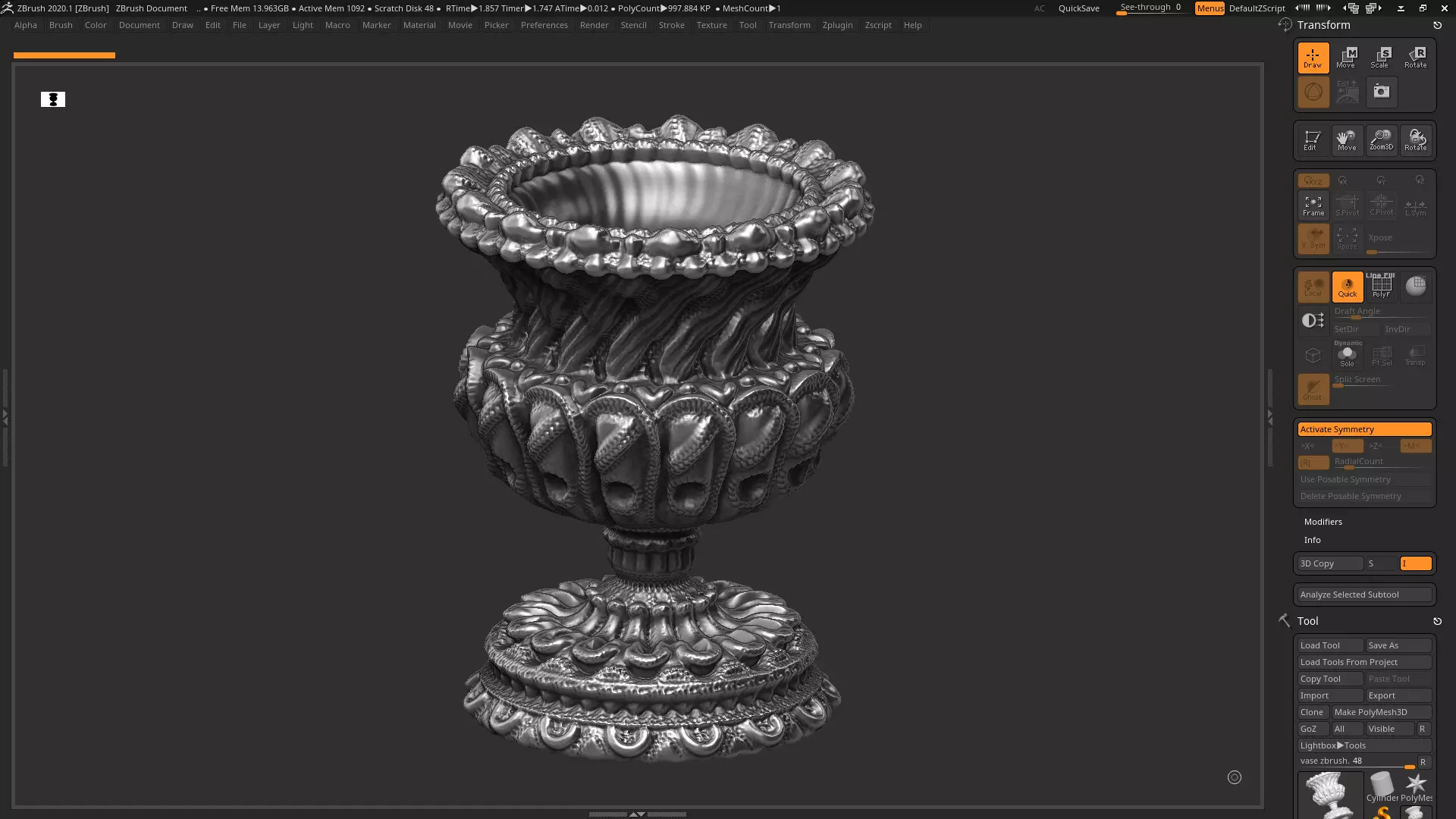Collapse Tool palette with circular arrow
The image size is (1456, 819).
1437,621
